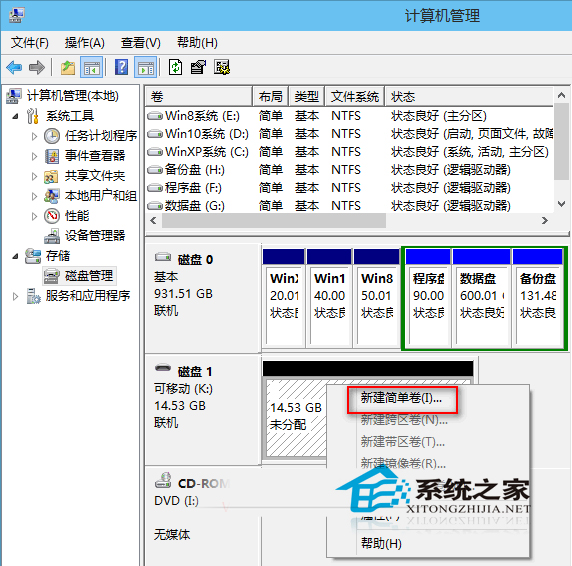Open the 操作(A) menu
This screenshot has width=572, height=566.
(85, 43)
